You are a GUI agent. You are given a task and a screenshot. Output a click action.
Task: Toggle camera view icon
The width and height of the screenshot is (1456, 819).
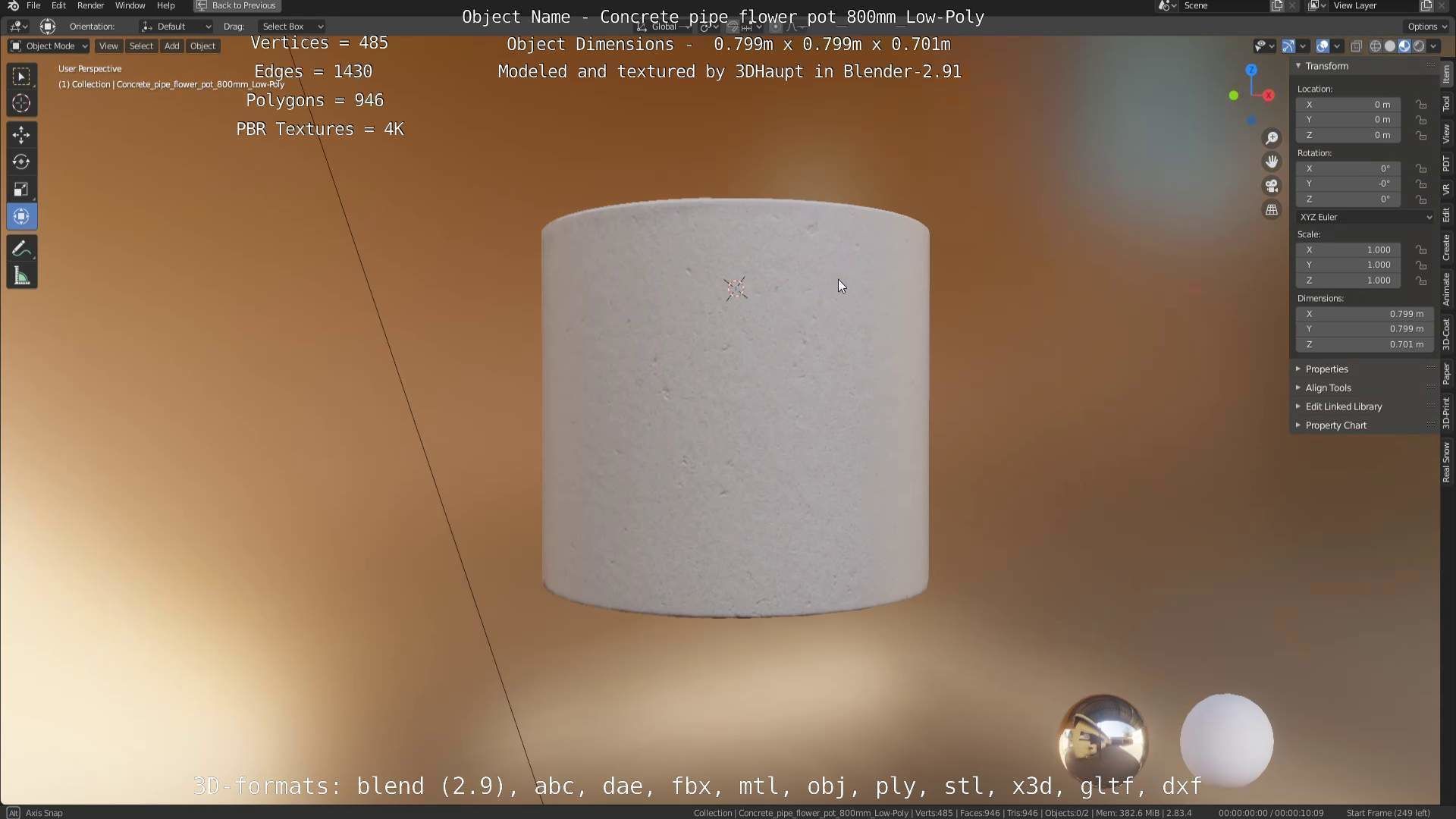(x=1272, y=186)
